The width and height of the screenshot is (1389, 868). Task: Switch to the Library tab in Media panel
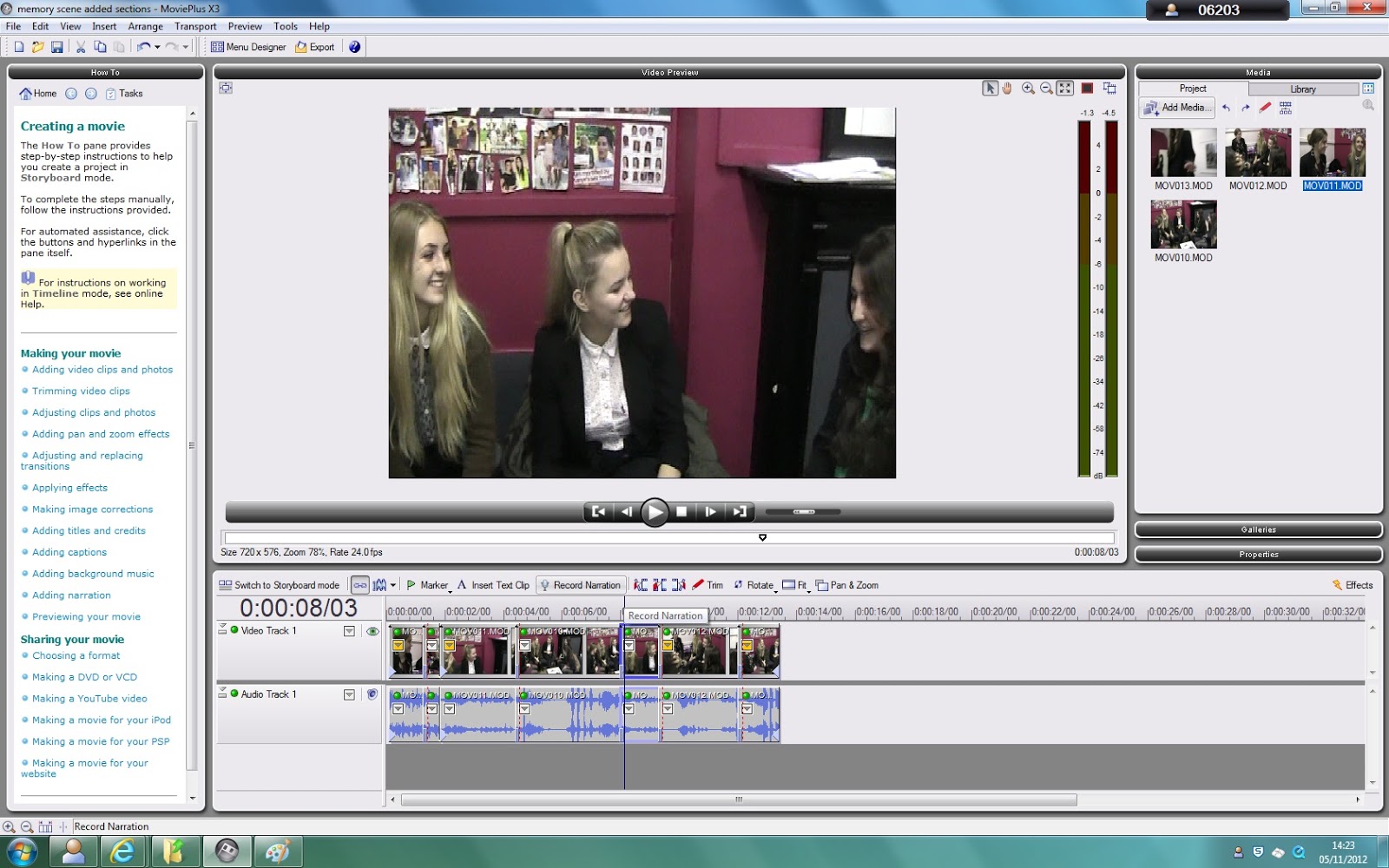tap(1304, 89)
